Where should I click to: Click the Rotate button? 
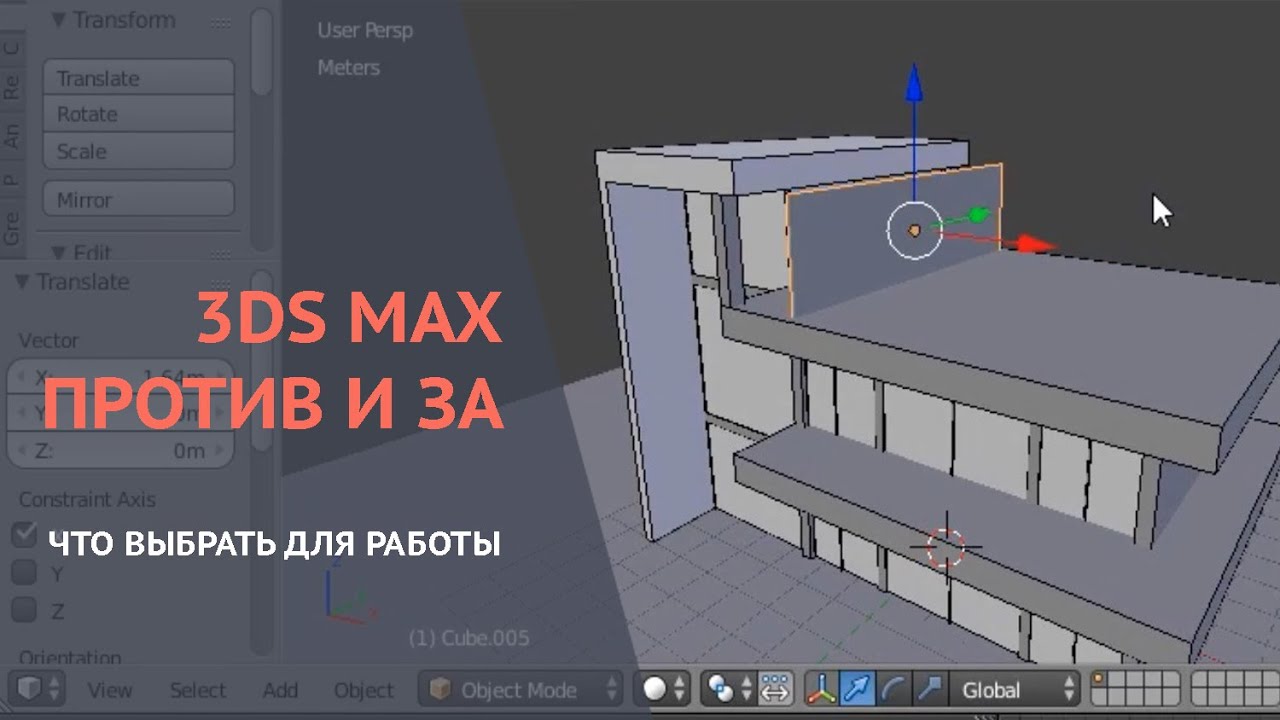[138, 114]
